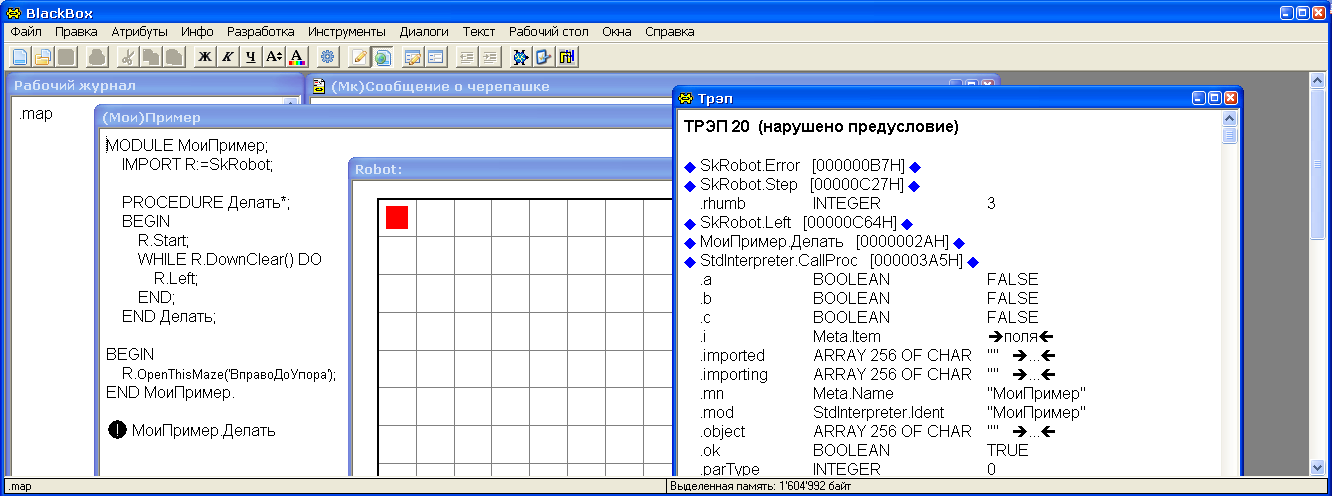Click the red robot cell
The height and width of the screenshot is (496, 1332).
[x=397, y=217]
